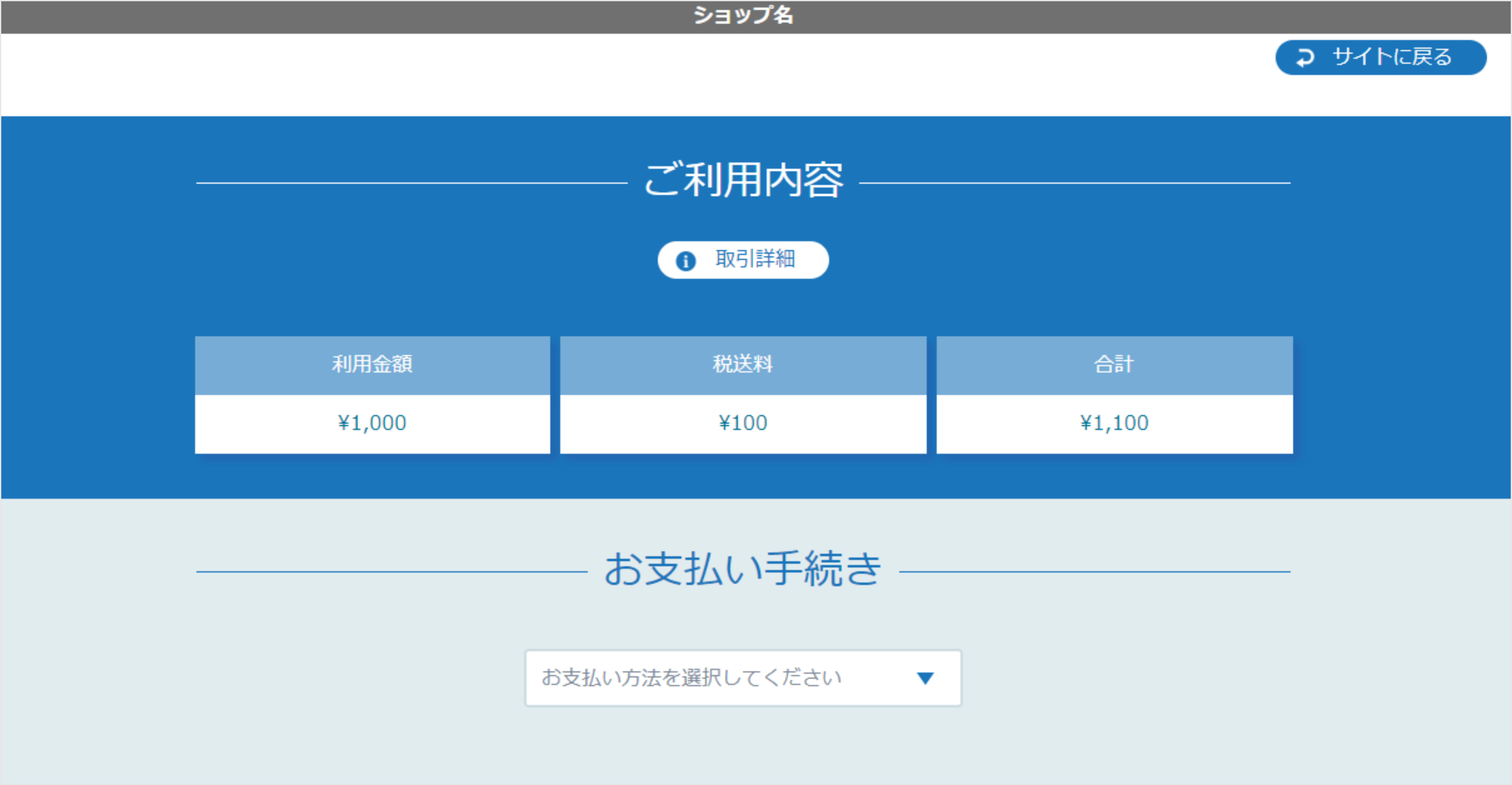Click the 合計 column header

click(x=1114, y=365)
